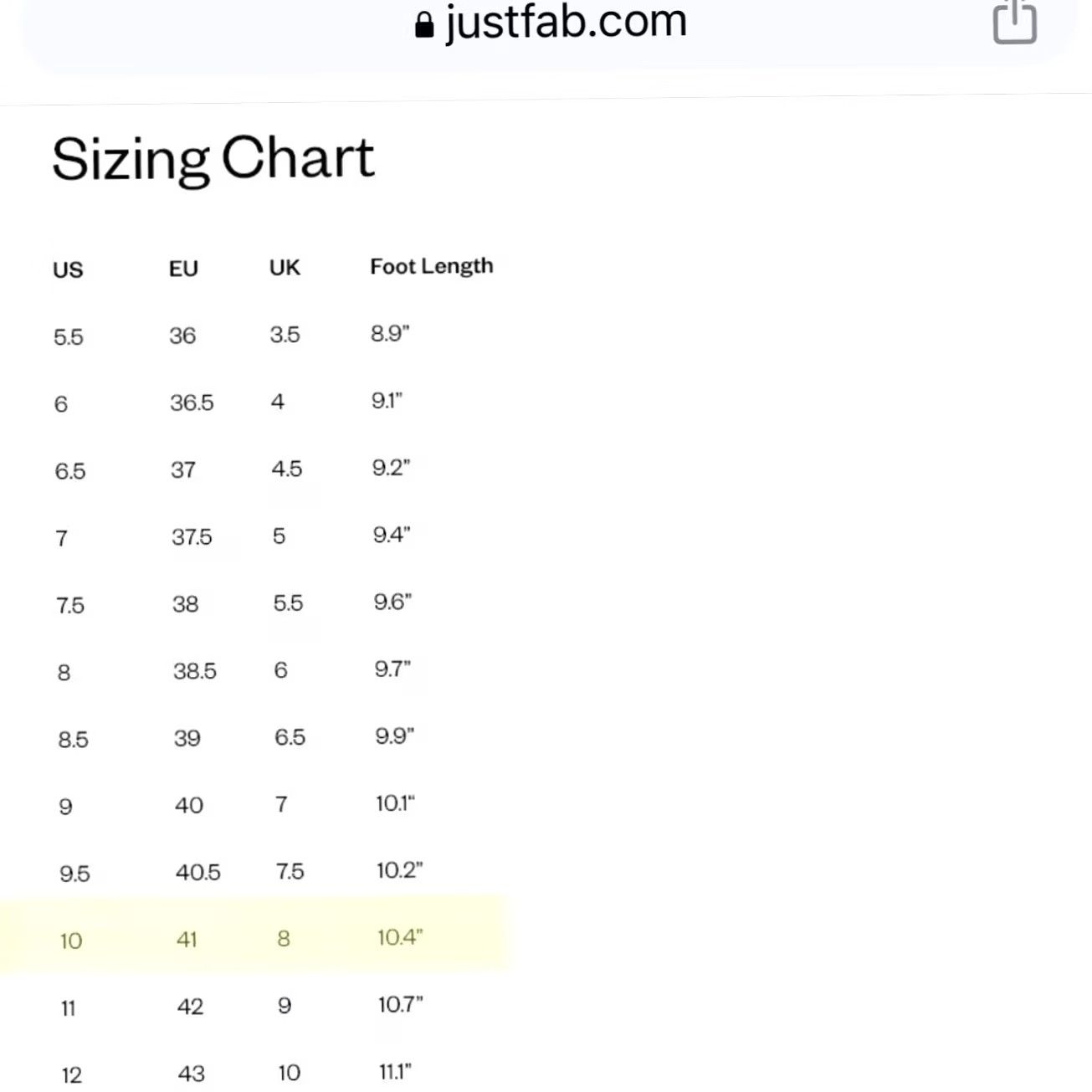Image resolution: width=1092 pixels, height=1092 pixels.
Task: Tap the justfab.com address text
Action: coord(566,22)
